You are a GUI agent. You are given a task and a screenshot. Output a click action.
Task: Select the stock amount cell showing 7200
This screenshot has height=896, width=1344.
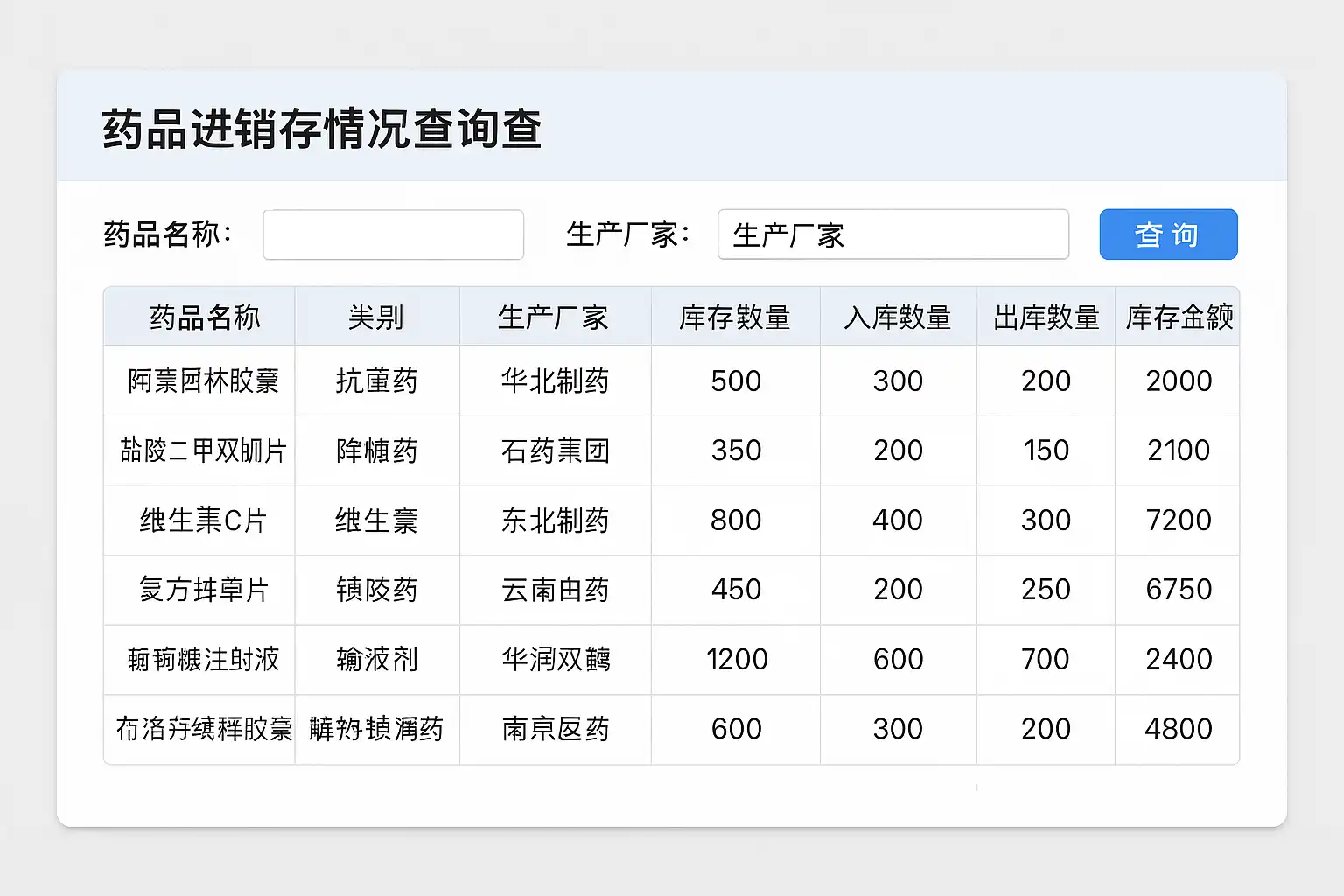[x=1179, y=521]
